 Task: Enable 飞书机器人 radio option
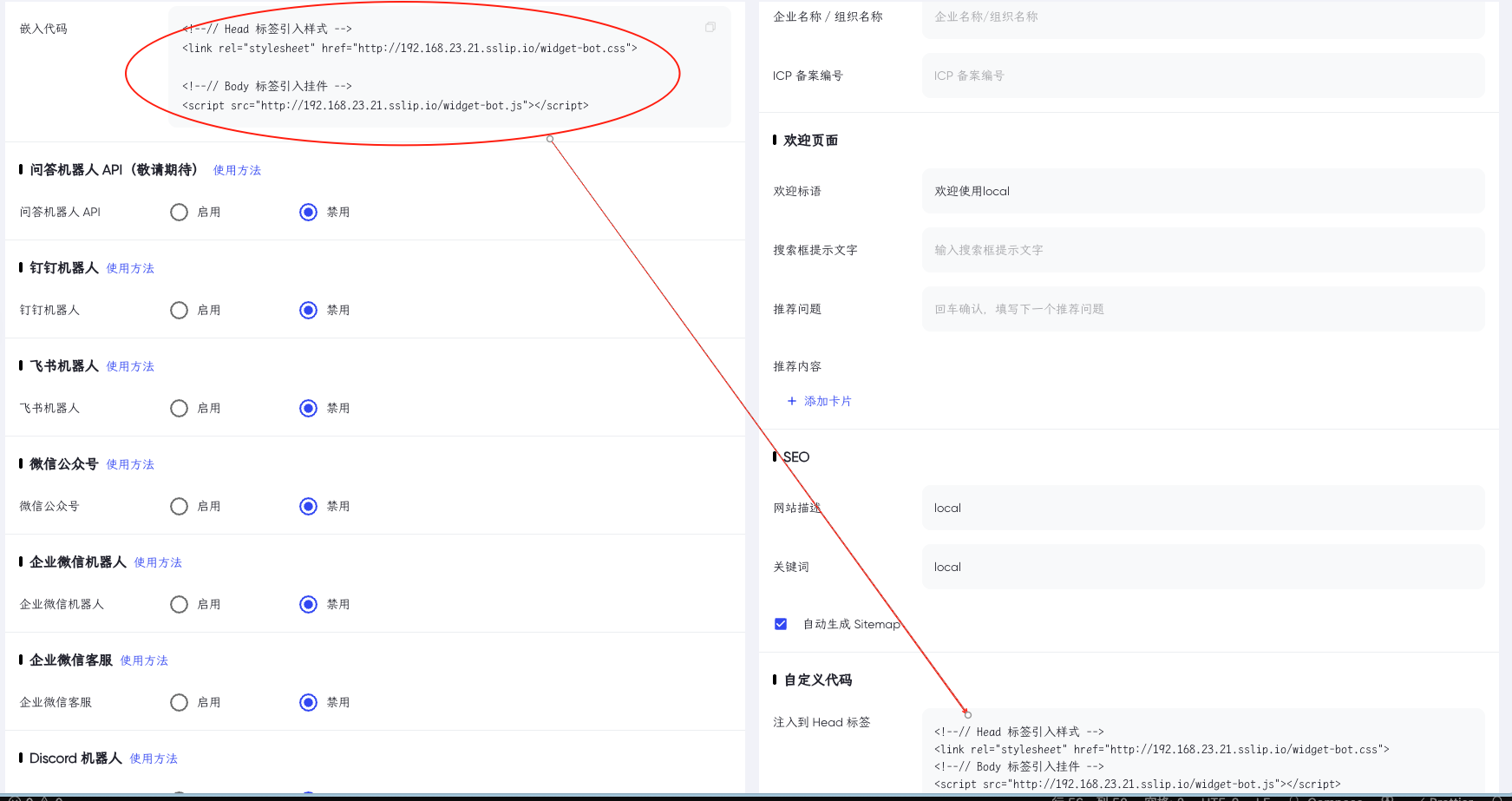coord(179,408)
